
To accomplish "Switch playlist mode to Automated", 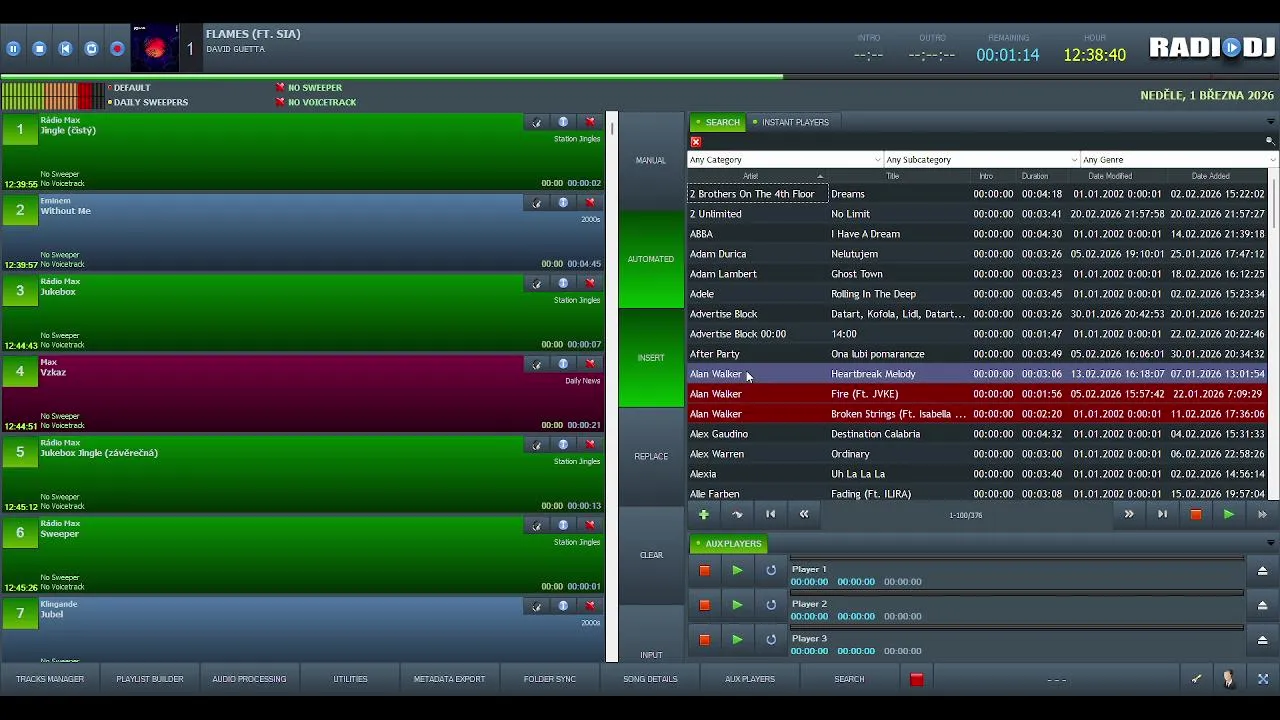I will tap(651, 259).
